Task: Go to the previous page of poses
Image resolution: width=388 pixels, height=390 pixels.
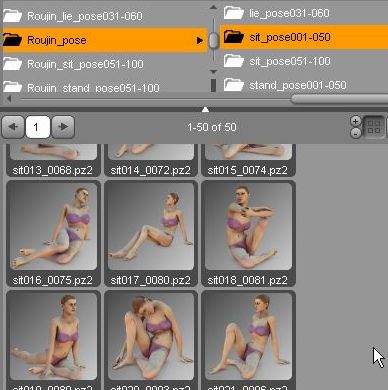Action: coord(13,127)
